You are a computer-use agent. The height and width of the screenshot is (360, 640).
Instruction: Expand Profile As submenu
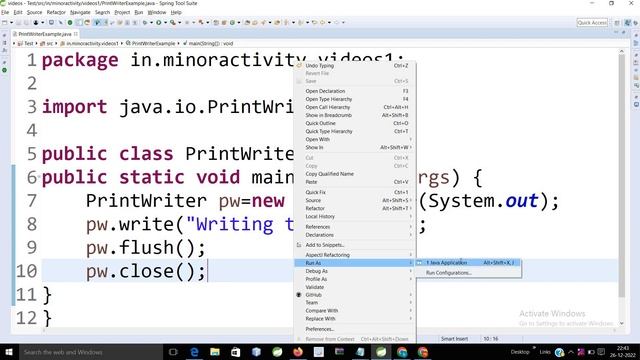(355, 279)
